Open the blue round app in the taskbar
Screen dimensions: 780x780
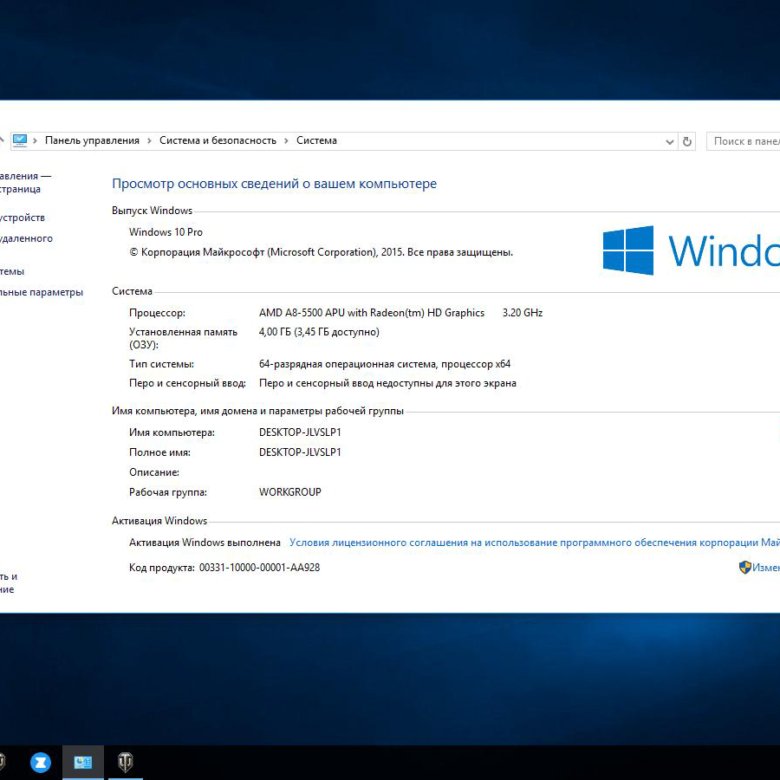click(x=40, y=762)
